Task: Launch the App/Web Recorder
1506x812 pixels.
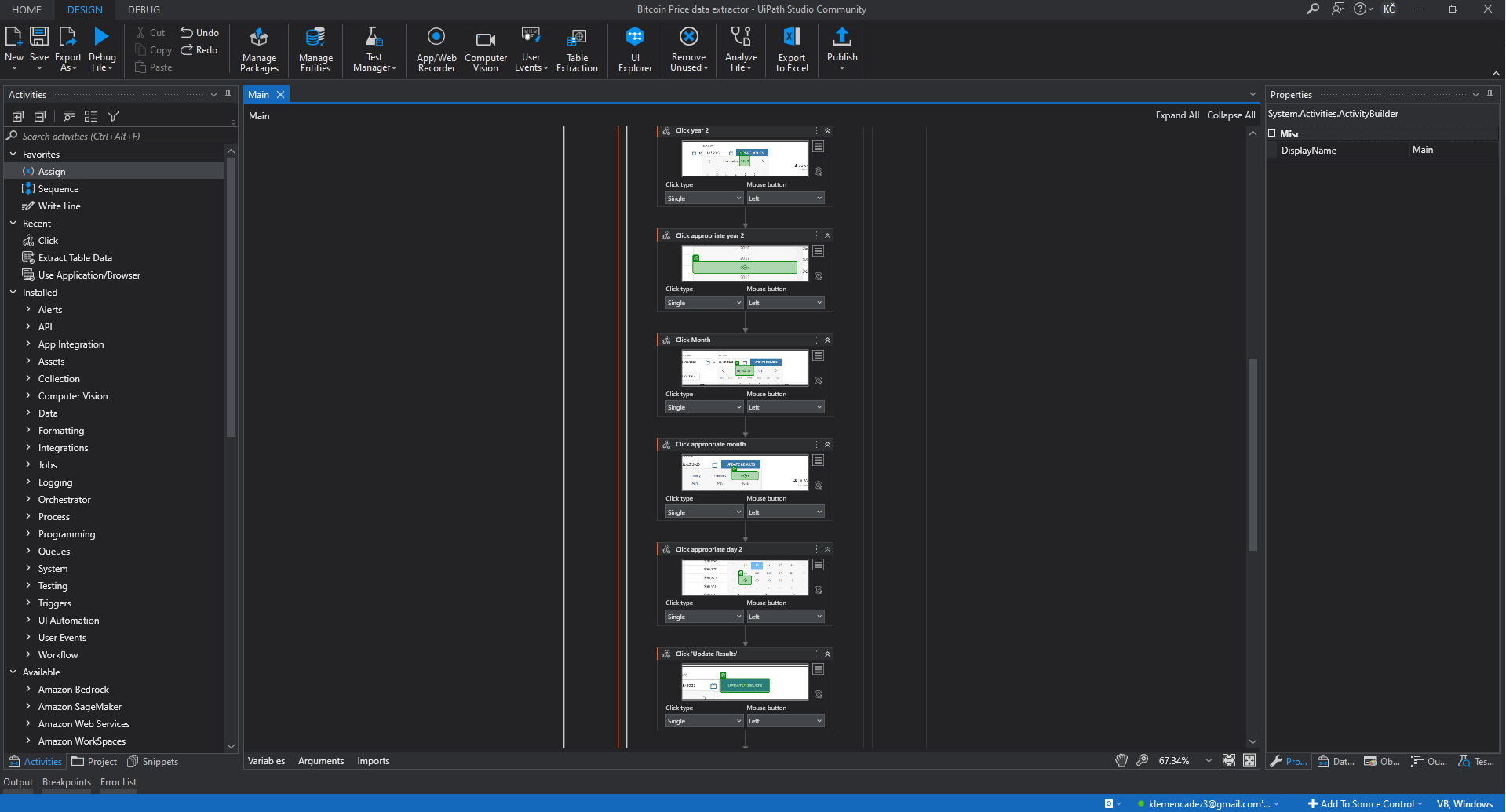Action: [436, 49]
